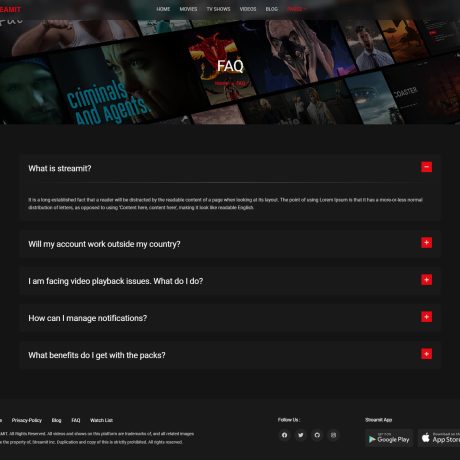Image resolution: width=460 pixels, height=460 pixels.
Task: Collapse the 'What is streamit?' answer with minus icon
Action: (426, 167)
